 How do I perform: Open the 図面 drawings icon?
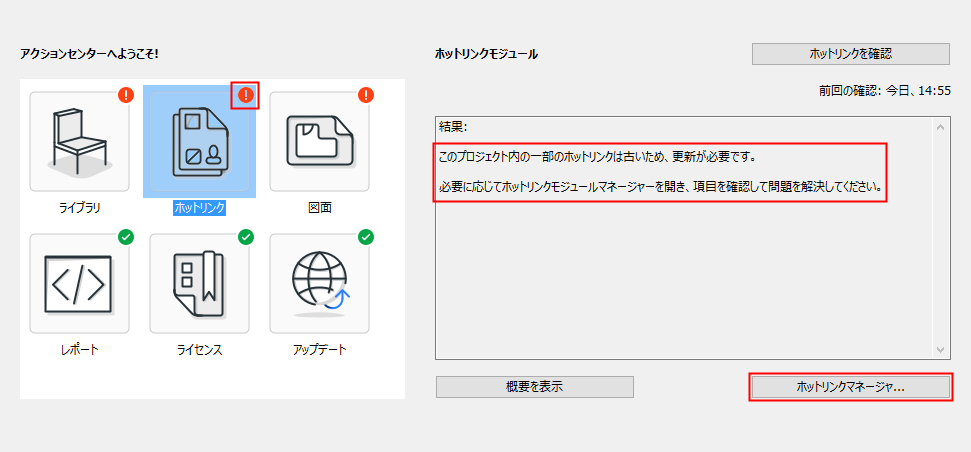click(x=320, y=141)
